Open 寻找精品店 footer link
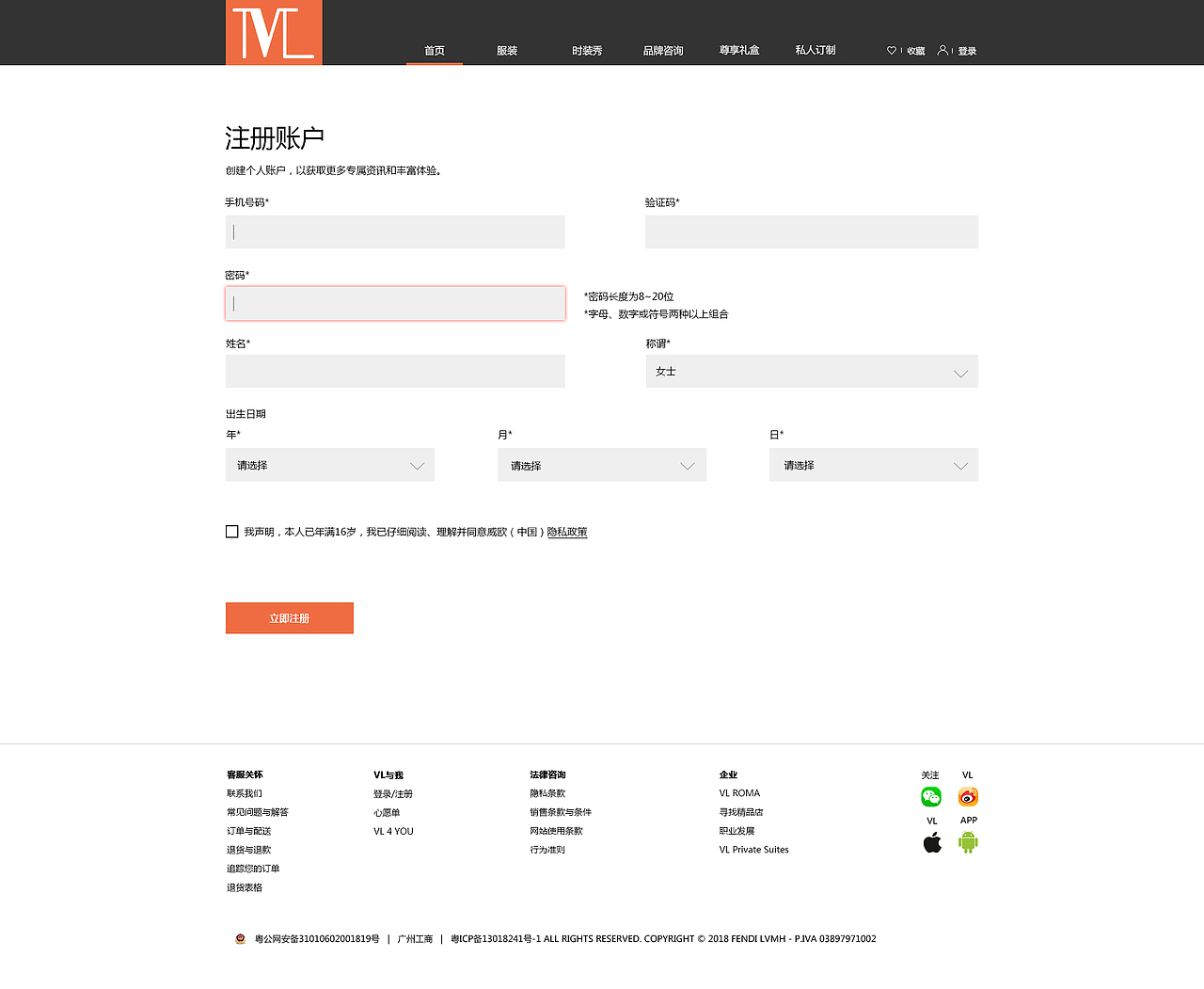This screenshot has height=989, width=1204. click(x=741, y=812)
